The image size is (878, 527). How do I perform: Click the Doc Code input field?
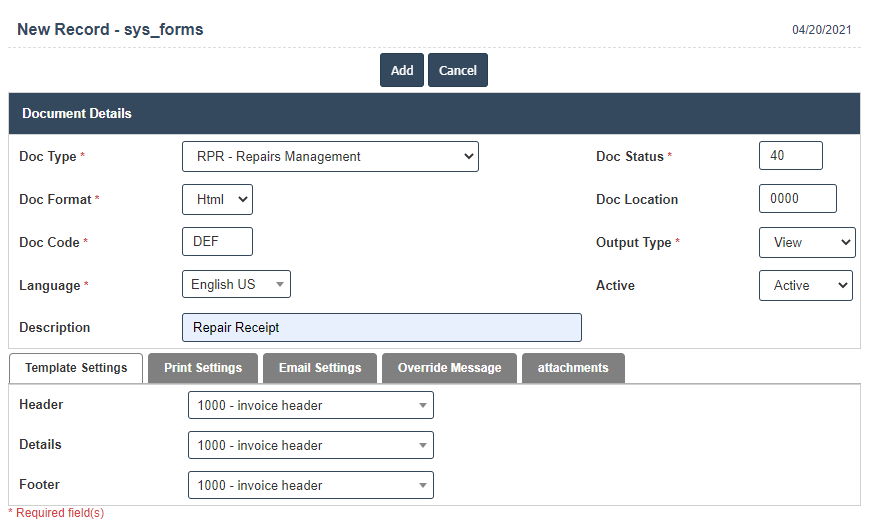(x=217, y=242)
